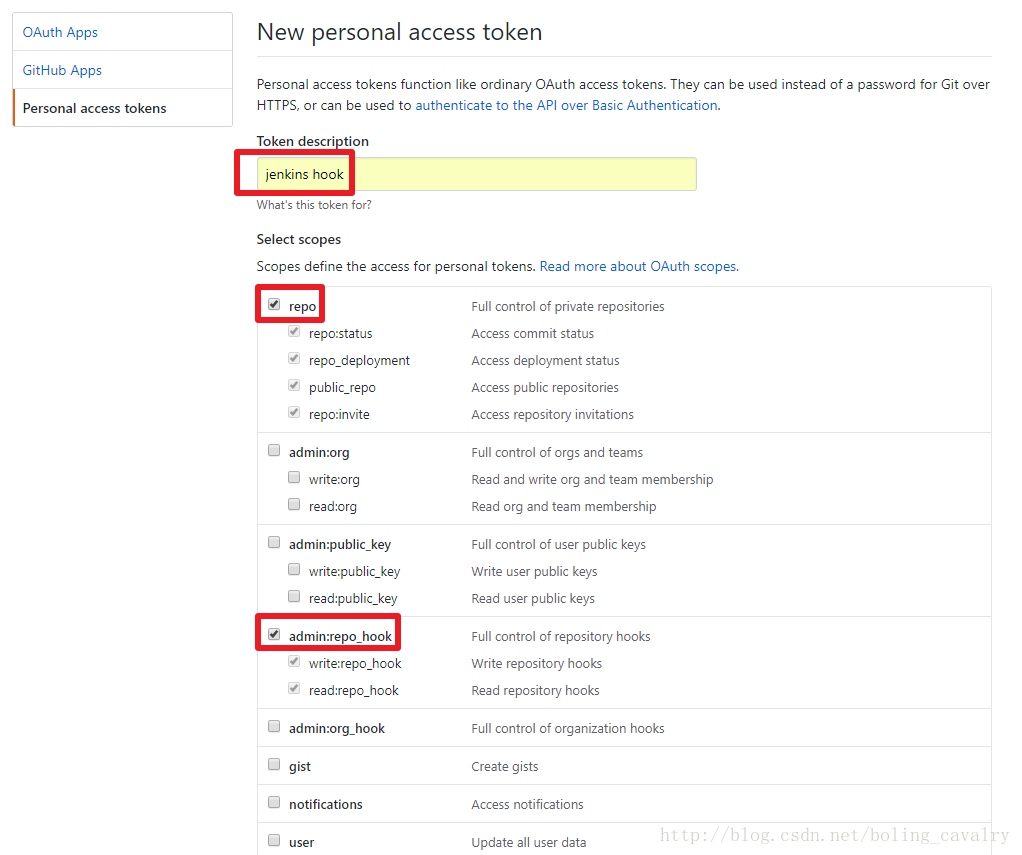Enable the admin:public_key checkbox

[274, 542]
